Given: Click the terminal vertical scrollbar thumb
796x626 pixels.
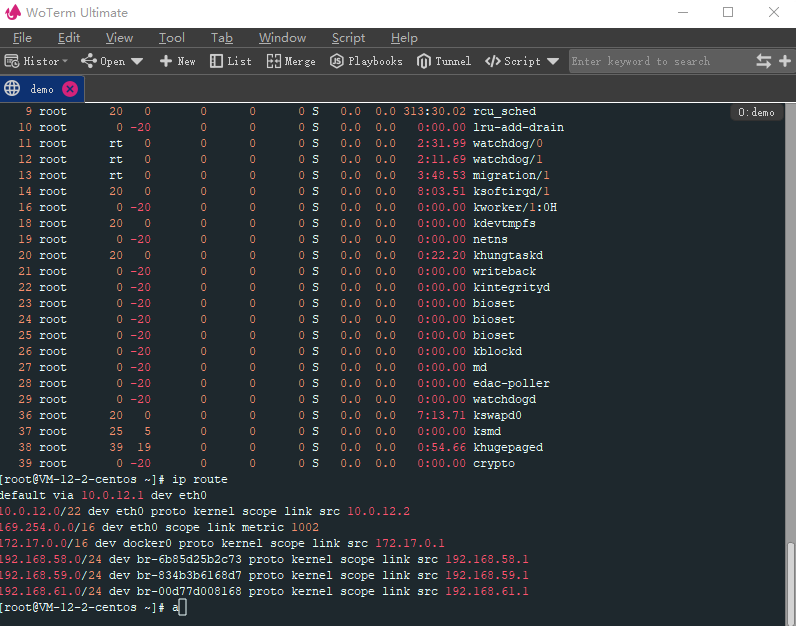Looking at the screenshot, I should tap(790, 580).
